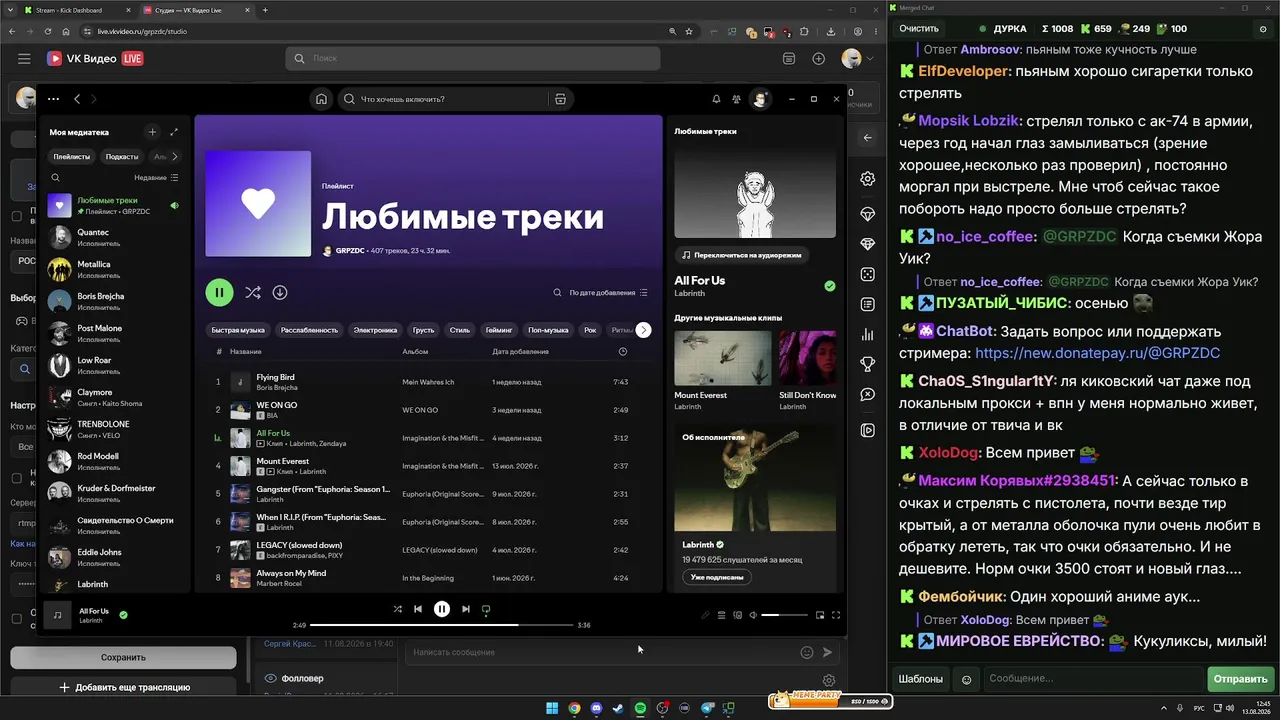Go back in Spotify navigation

(77, 99)
